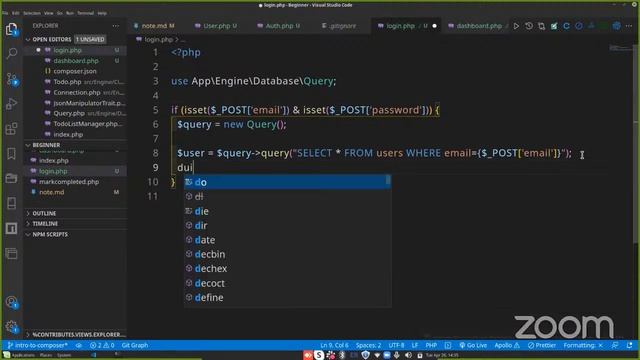
Task: Click the intro-to-composer branch in status bar
Action: tap(38, 345)
